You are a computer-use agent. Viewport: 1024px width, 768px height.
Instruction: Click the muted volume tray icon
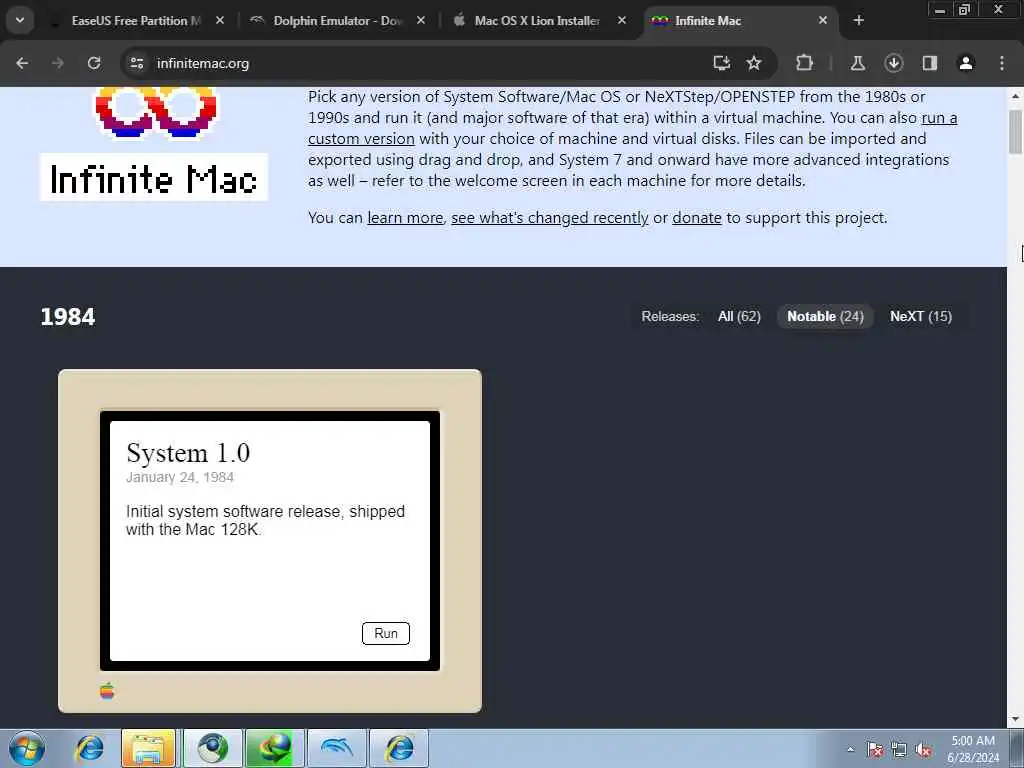coord(923,750)
